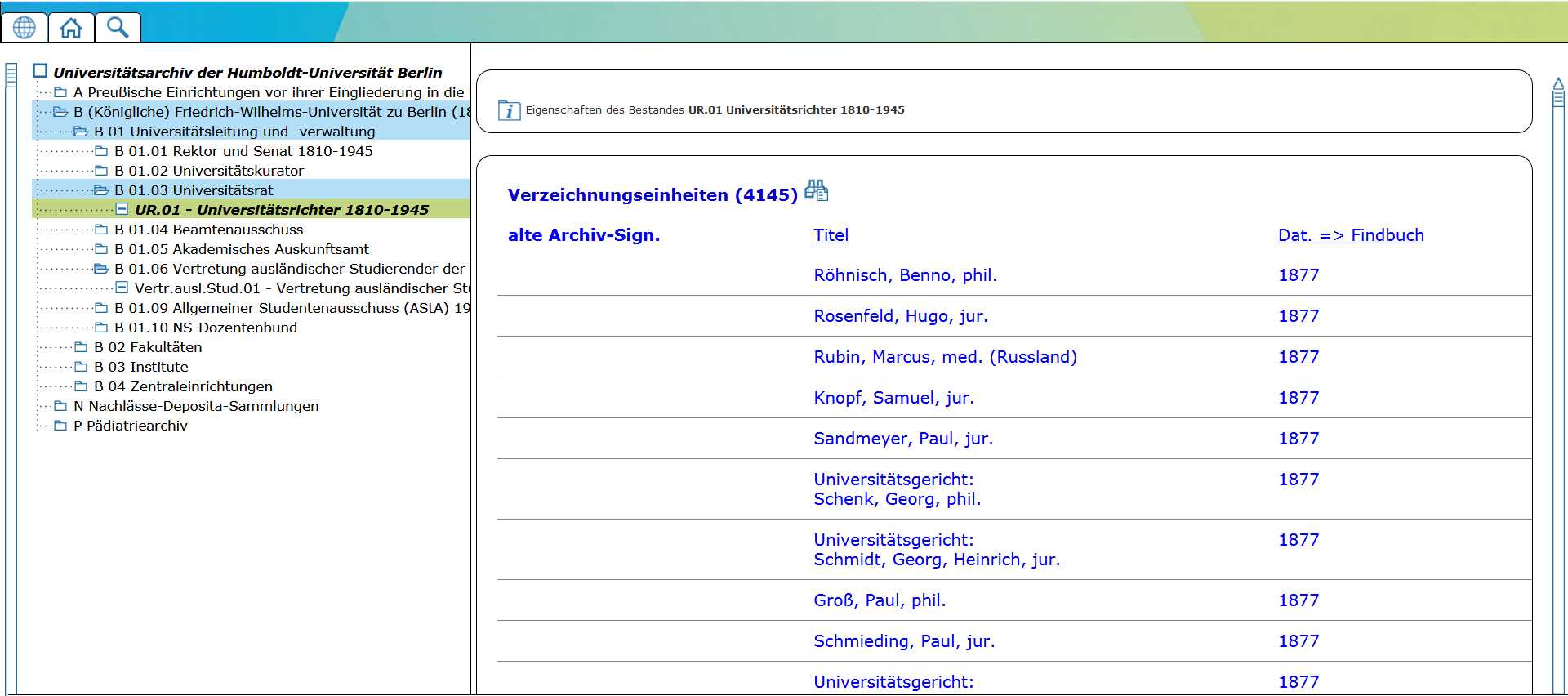Open B 01.05 Akademisches Auskunftsamt entry
This screenshot has height=696, width=1568.
click(x=242, y=249)
